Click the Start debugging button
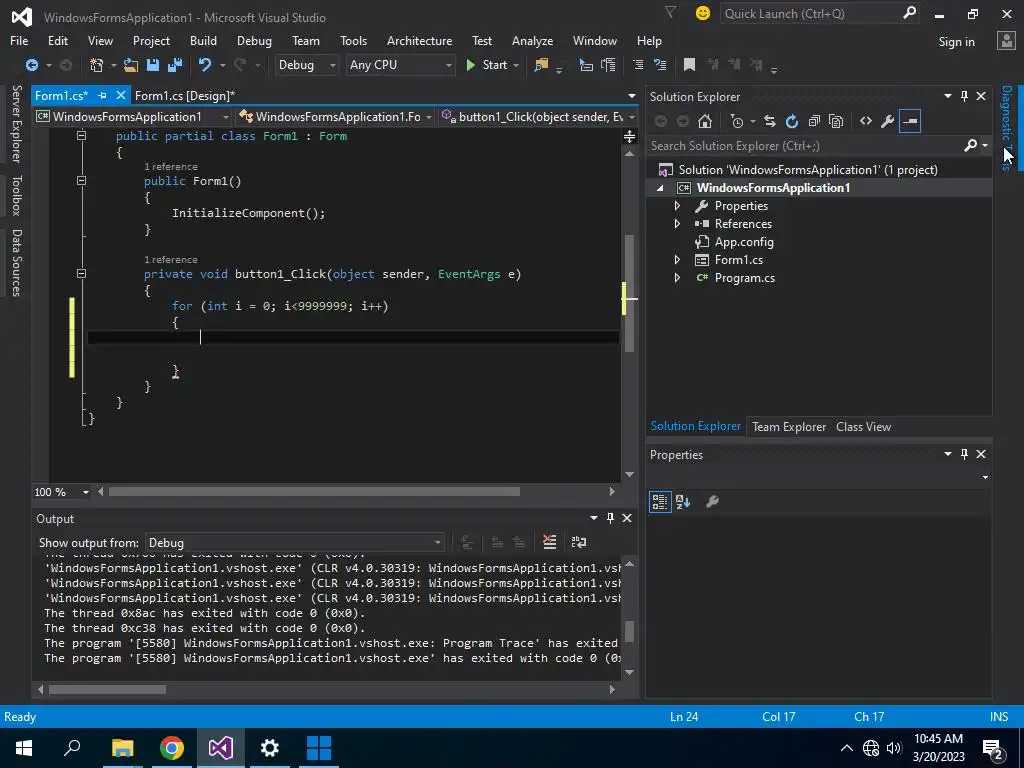Image resolution: width=1024 pixels, height=768 pixels. coord(487,65)
